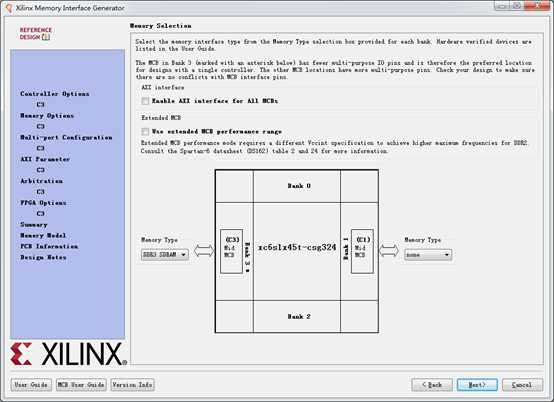Click C3 under Arbitration
554x402 pixels.
[x=40, y=192]
